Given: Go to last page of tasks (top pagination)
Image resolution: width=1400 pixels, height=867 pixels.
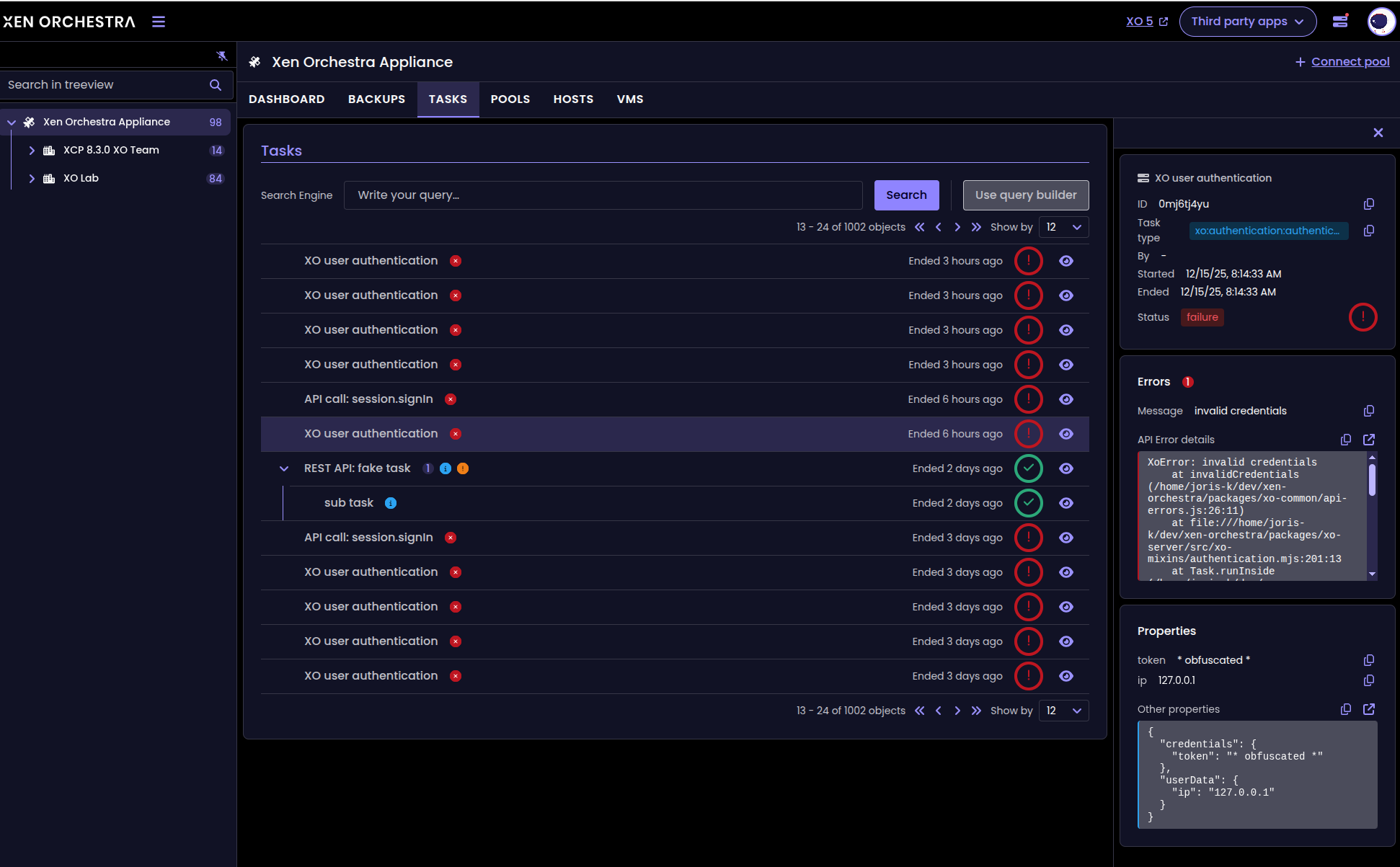Looking at the screenshot, I should point(976,227).
